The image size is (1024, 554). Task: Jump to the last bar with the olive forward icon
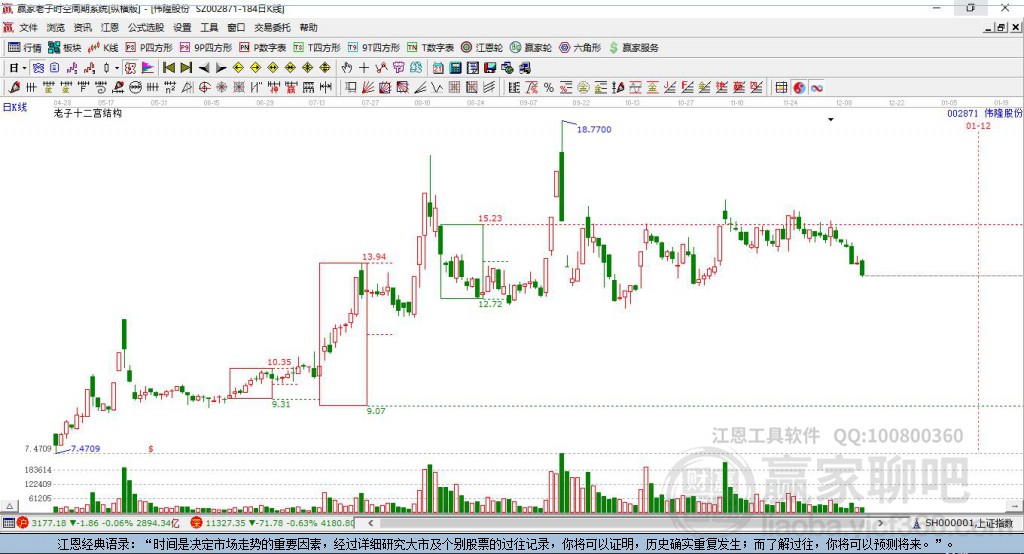[186, 68]
